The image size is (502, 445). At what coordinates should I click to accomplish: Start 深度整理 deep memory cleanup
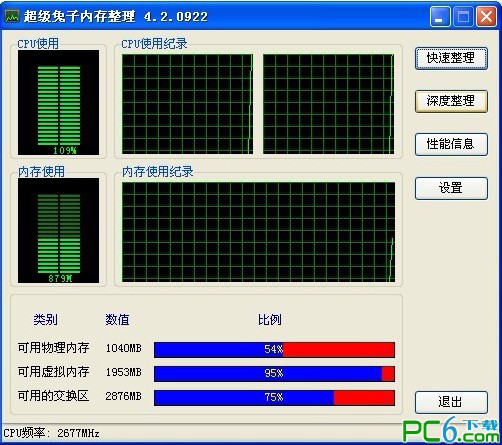(451, 101)
